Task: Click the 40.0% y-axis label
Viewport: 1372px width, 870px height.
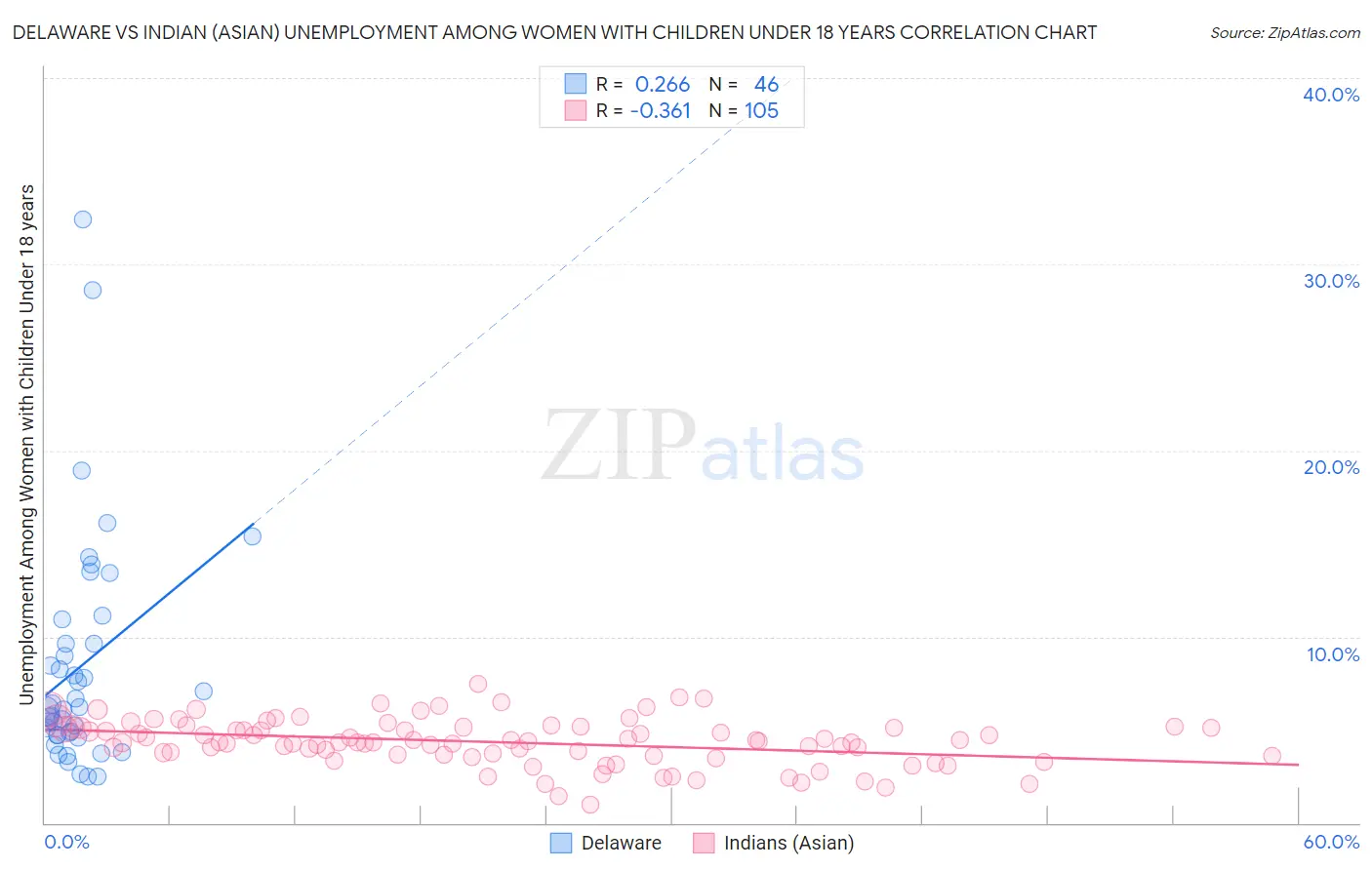Action: pyautogui.click(x=1331, y=95)
